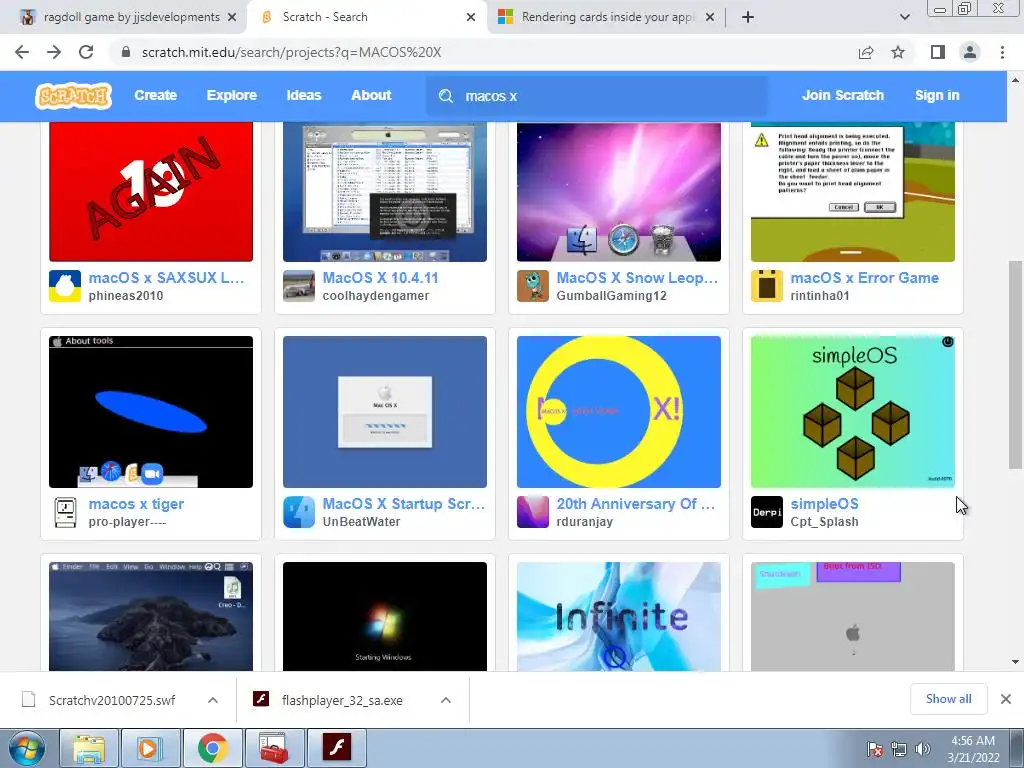Click the page vertical scrollbar thumb

pos(1015,364)
